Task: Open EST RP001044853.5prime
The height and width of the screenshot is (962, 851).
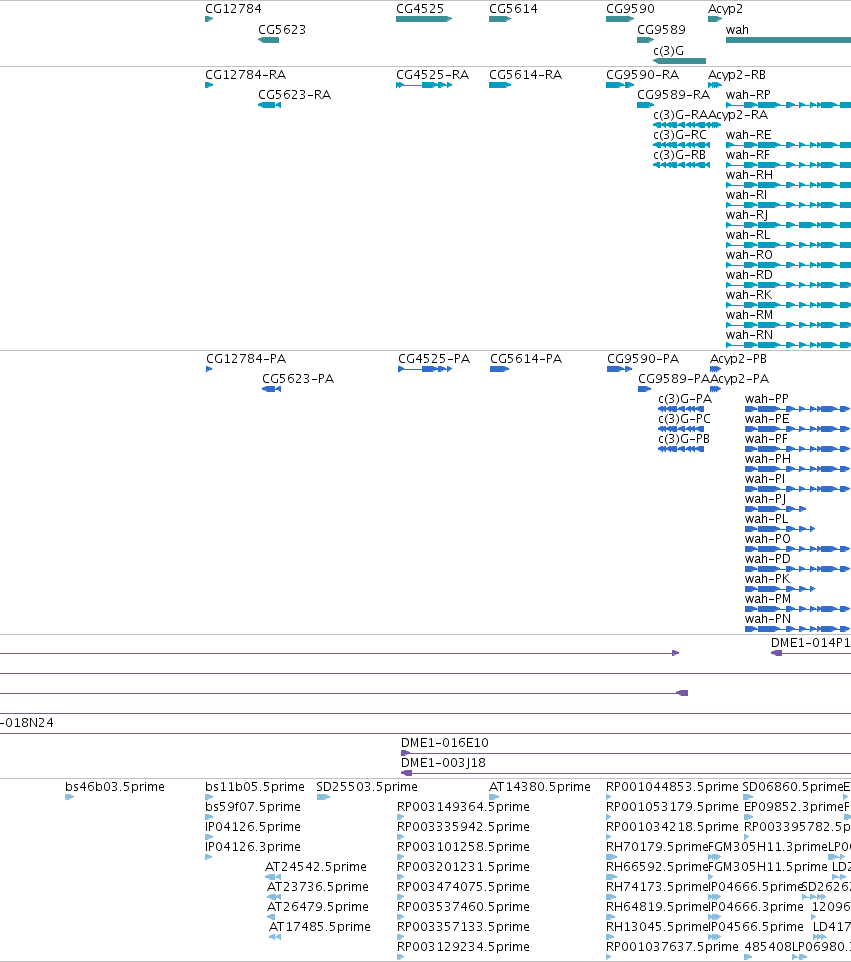Action: pos(672,787)
